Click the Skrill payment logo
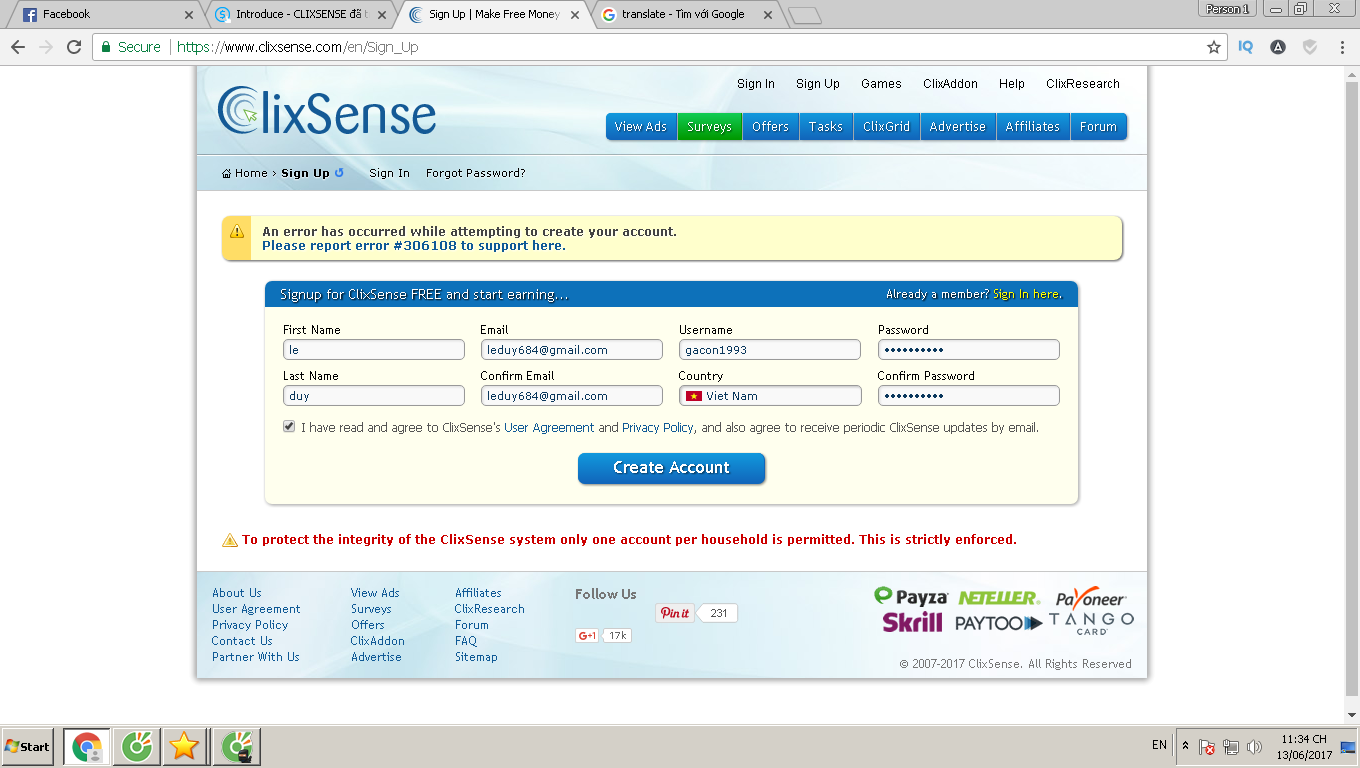 (x=912, y=623)
